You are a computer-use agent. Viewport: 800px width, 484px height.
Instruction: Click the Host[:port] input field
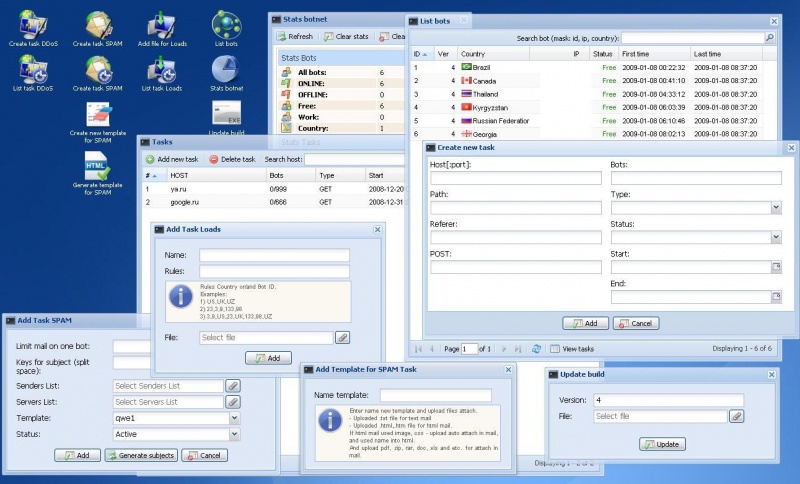tap(515, 179)
